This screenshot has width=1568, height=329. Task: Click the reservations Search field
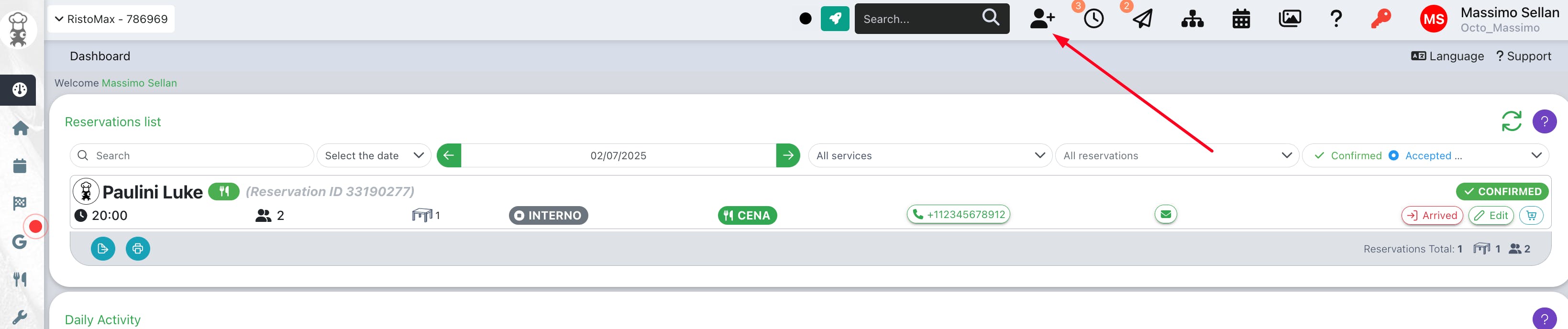tap(192, 156)
